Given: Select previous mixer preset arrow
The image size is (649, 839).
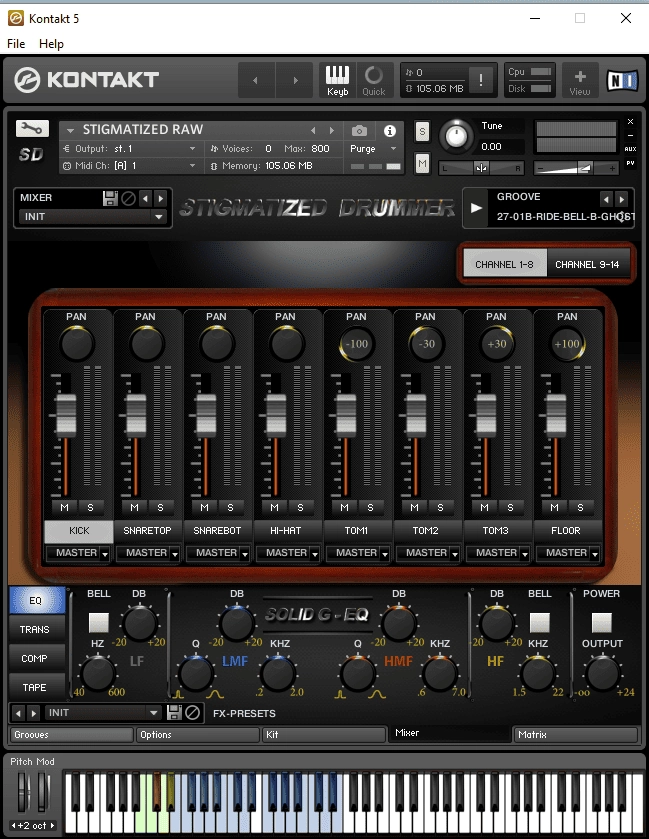Looking at the screenshot, I should point(145,199).
